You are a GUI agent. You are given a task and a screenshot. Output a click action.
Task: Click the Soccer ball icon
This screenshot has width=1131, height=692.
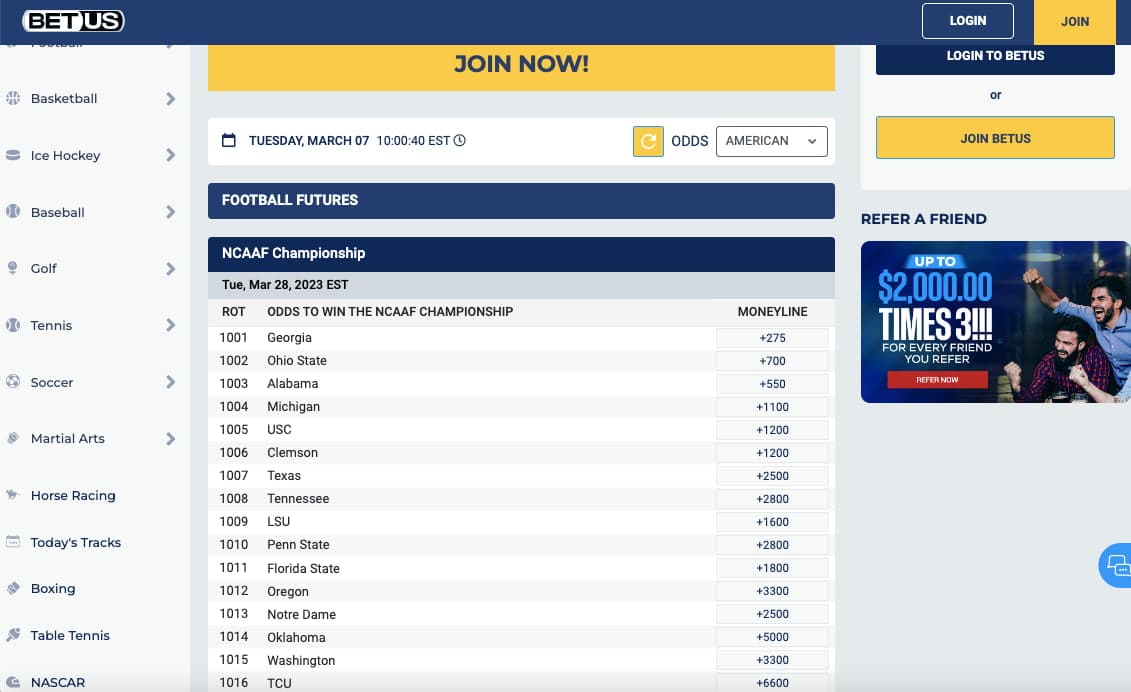click(x=13, y=381)
